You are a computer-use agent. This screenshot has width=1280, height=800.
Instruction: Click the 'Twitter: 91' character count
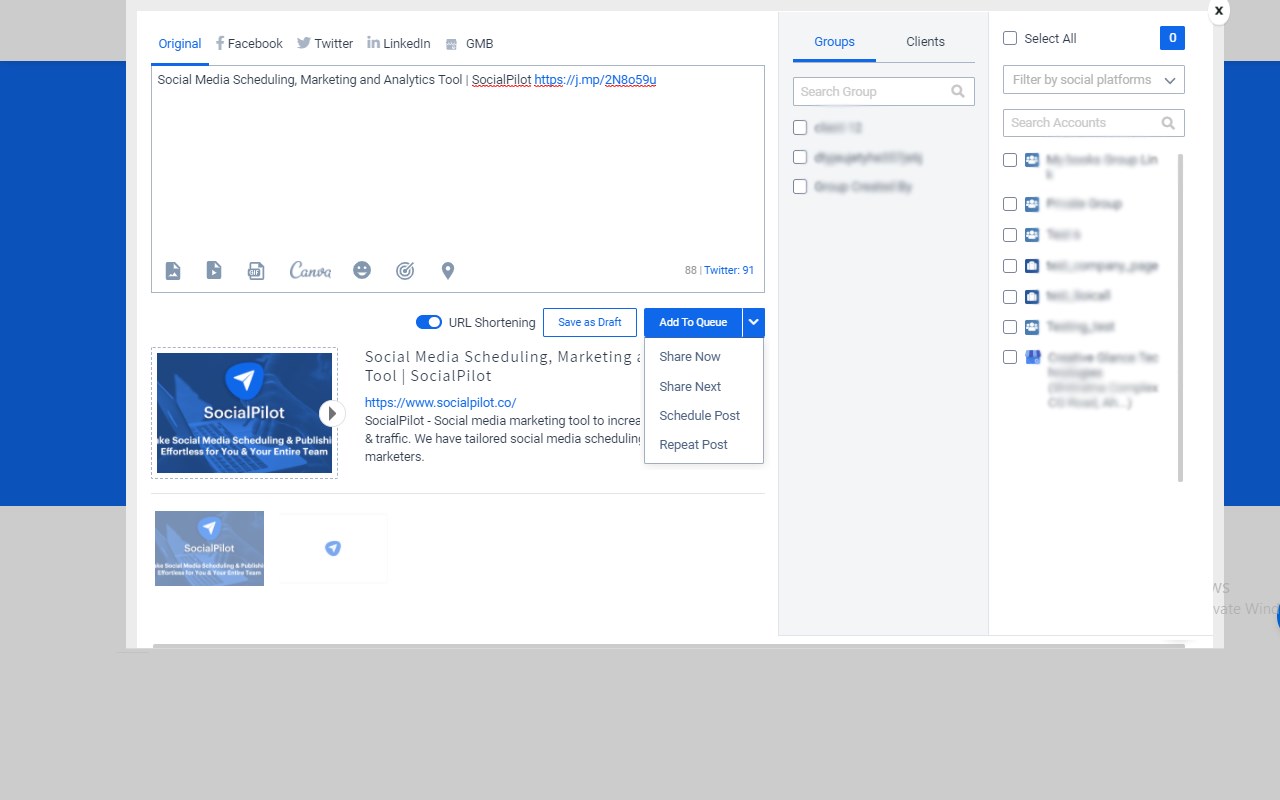[729, 271]
